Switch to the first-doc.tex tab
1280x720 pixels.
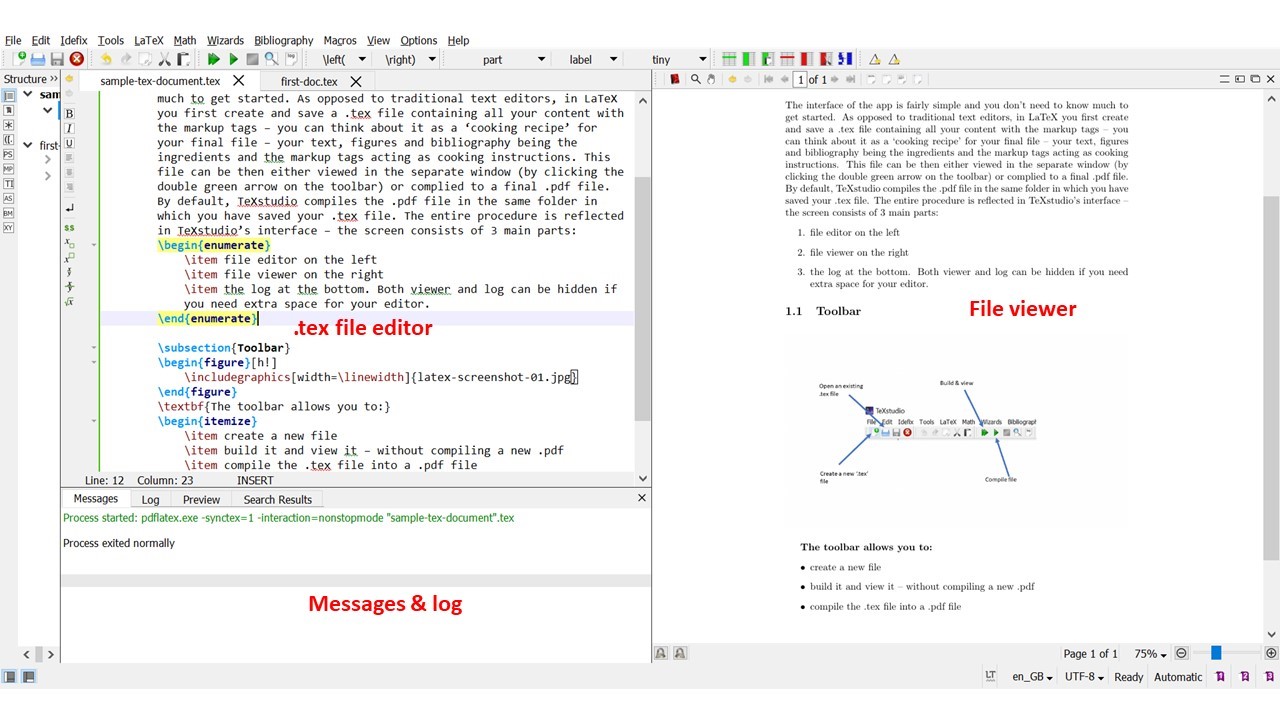tap(309, 81)
